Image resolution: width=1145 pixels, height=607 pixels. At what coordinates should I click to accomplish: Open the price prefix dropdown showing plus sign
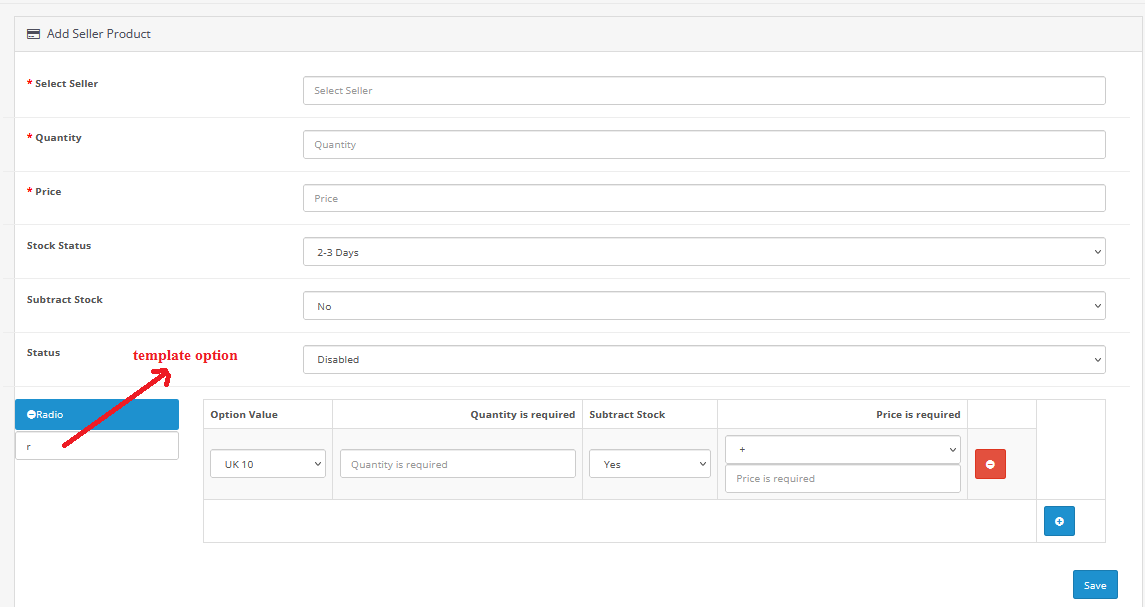pos(843,449)
